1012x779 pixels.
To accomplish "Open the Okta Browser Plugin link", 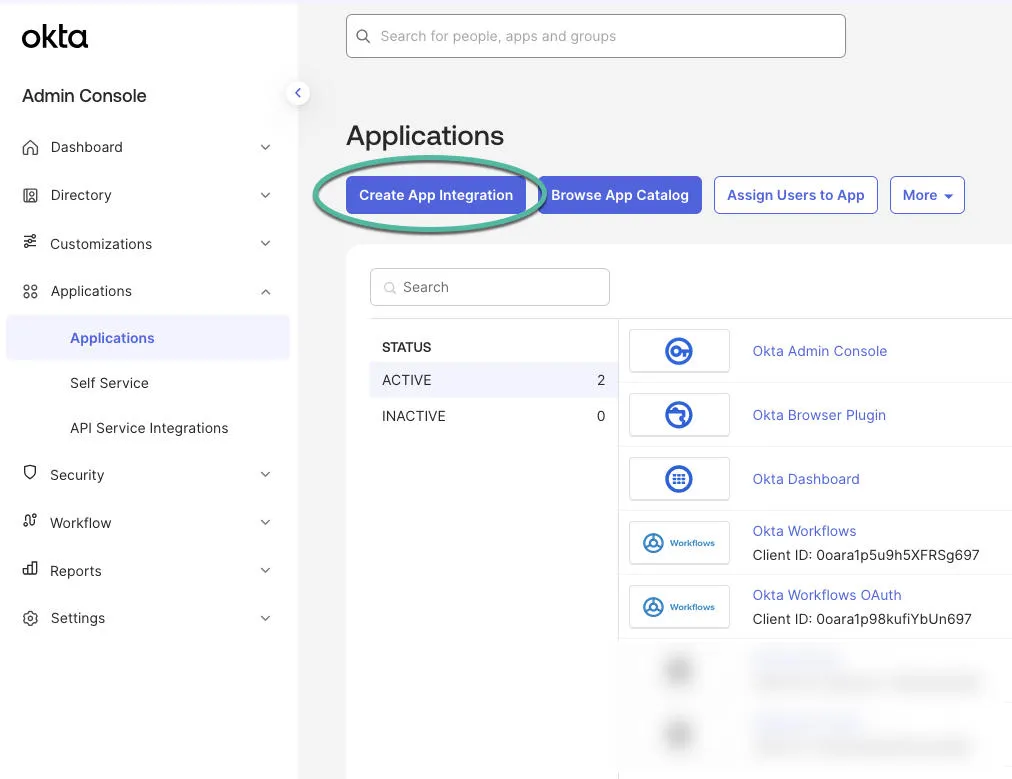I will point(819,415).
